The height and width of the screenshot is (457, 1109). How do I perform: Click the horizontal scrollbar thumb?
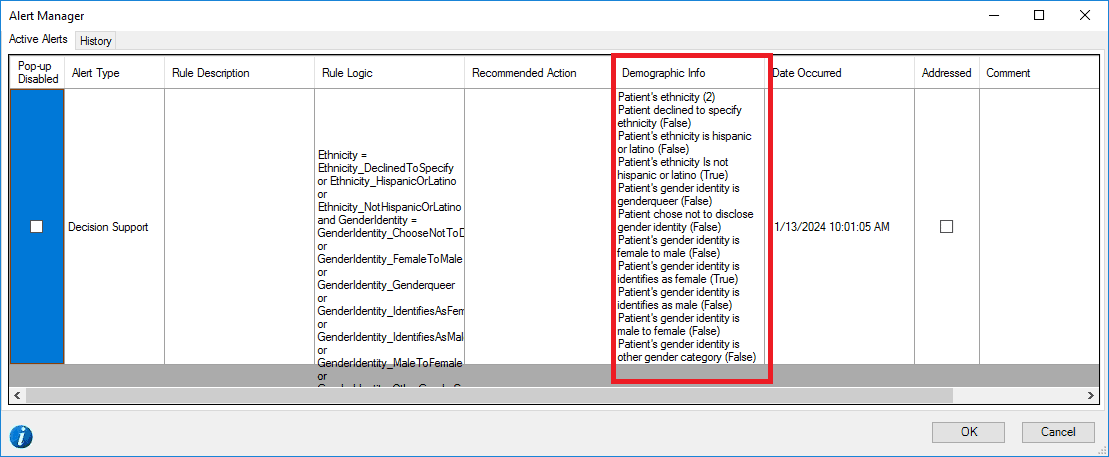[490, 396]
